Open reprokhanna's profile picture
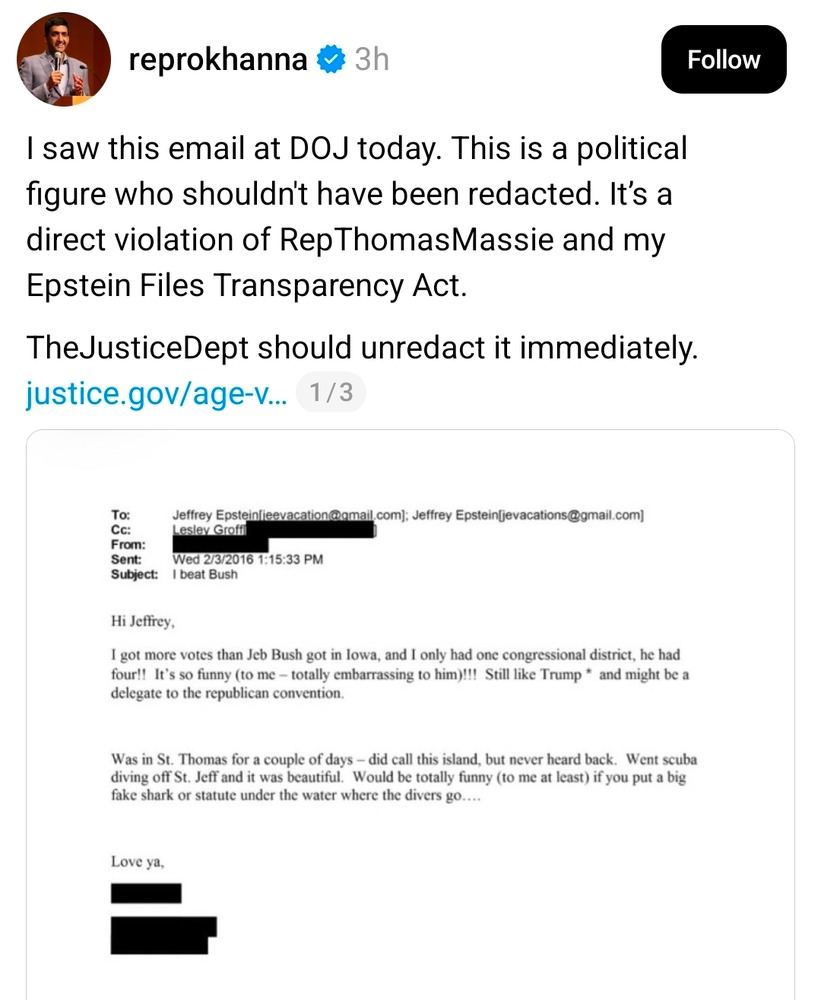 (x=56, y=61)
